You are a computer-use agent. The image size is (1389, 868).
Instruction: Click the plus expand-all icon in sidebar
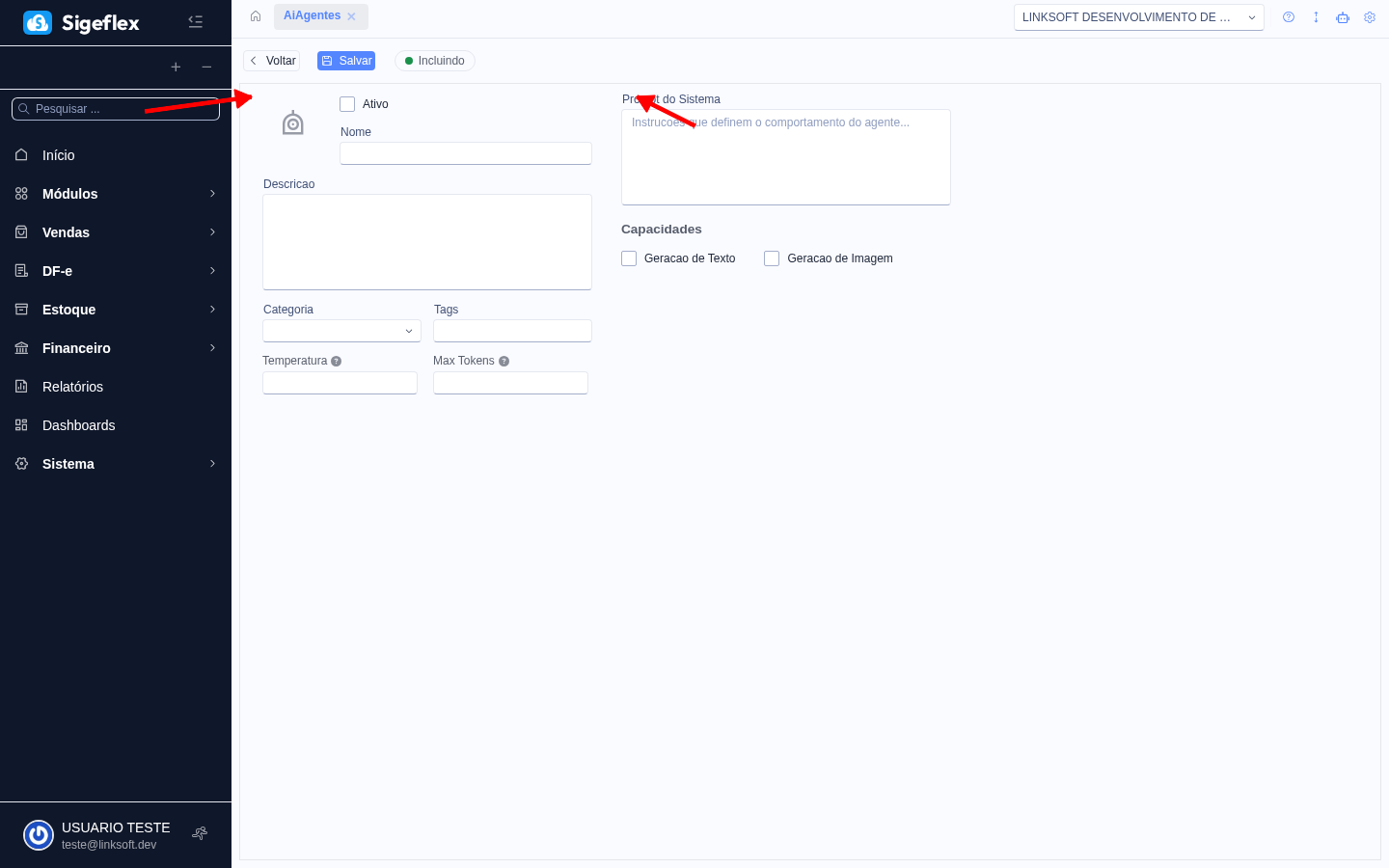point(176,67)
